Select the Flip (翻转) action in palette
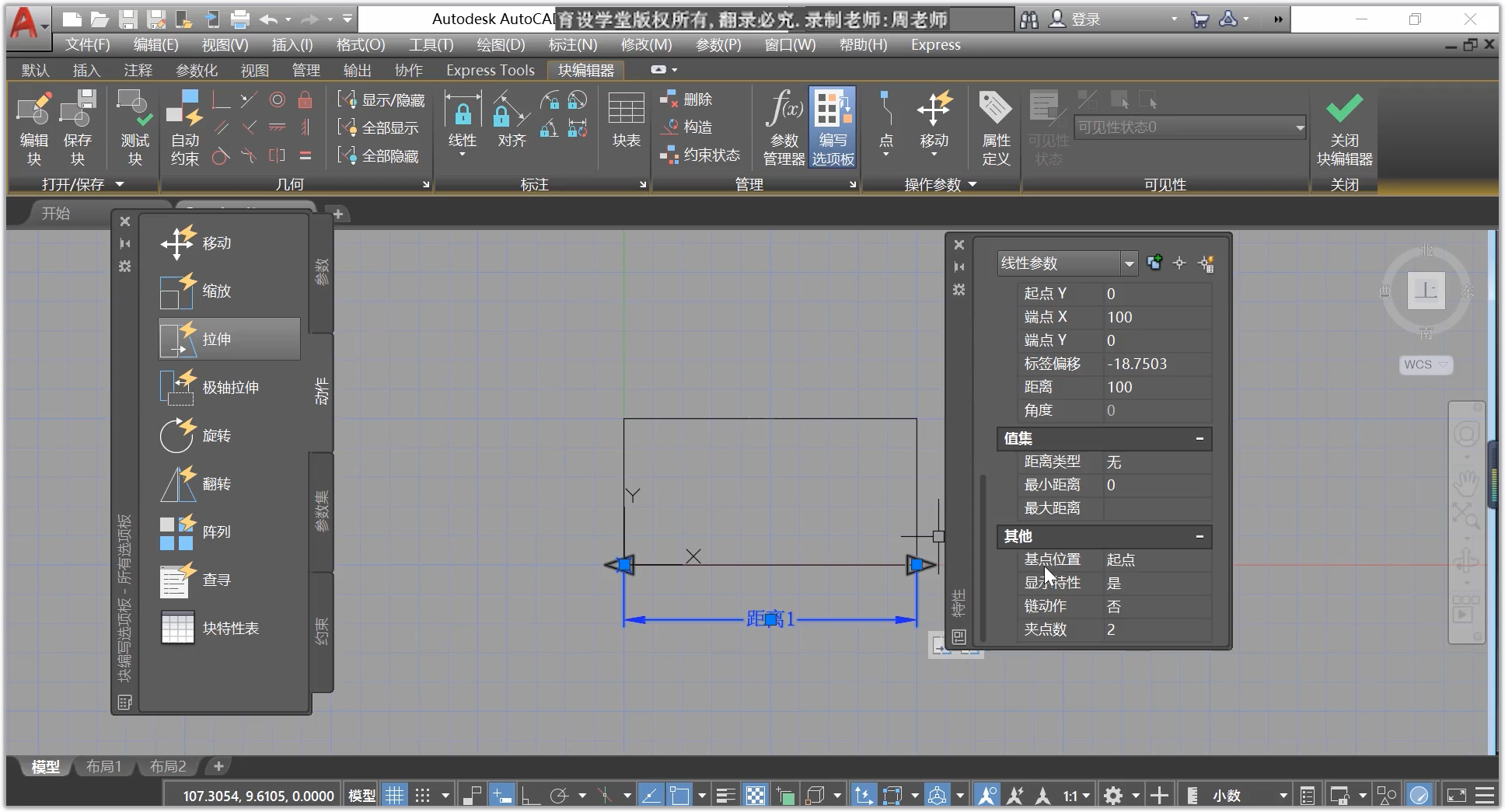The width and height of the screenshot is (1505, 812). point(229,483)
